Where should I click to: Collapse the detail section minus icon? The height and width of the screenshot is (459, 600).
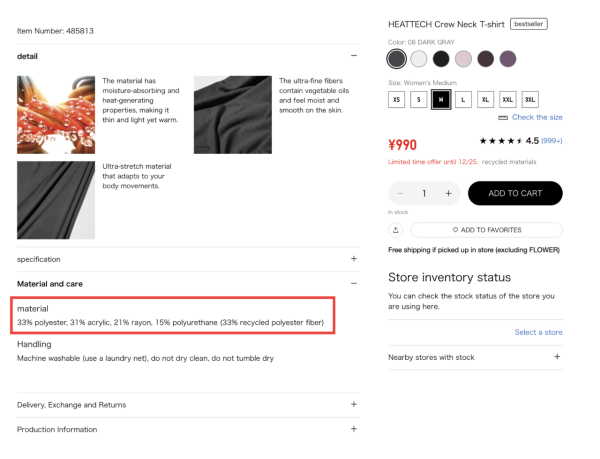(354, 56)
